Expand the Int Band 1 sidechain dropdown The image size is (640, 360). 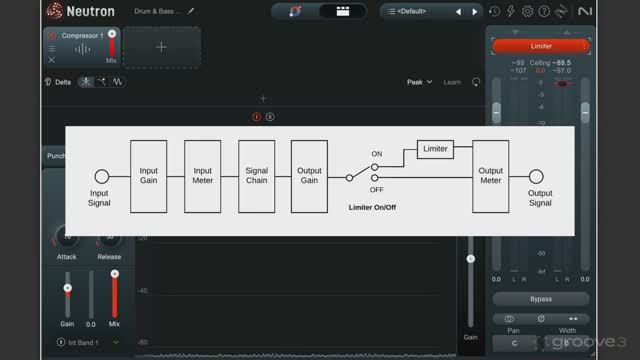[116, 342]
